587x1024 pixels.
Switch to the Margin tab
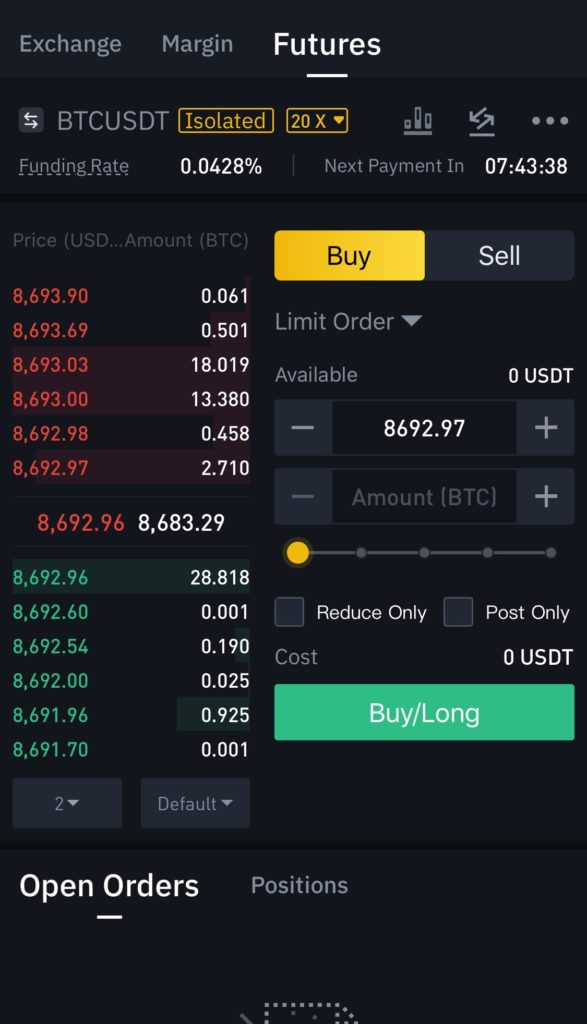[197, 44]
